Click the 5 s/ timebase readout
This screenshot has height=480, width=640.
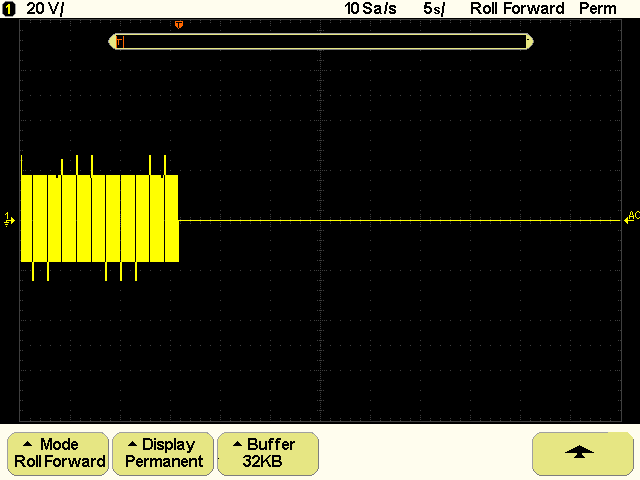point(434,9)
